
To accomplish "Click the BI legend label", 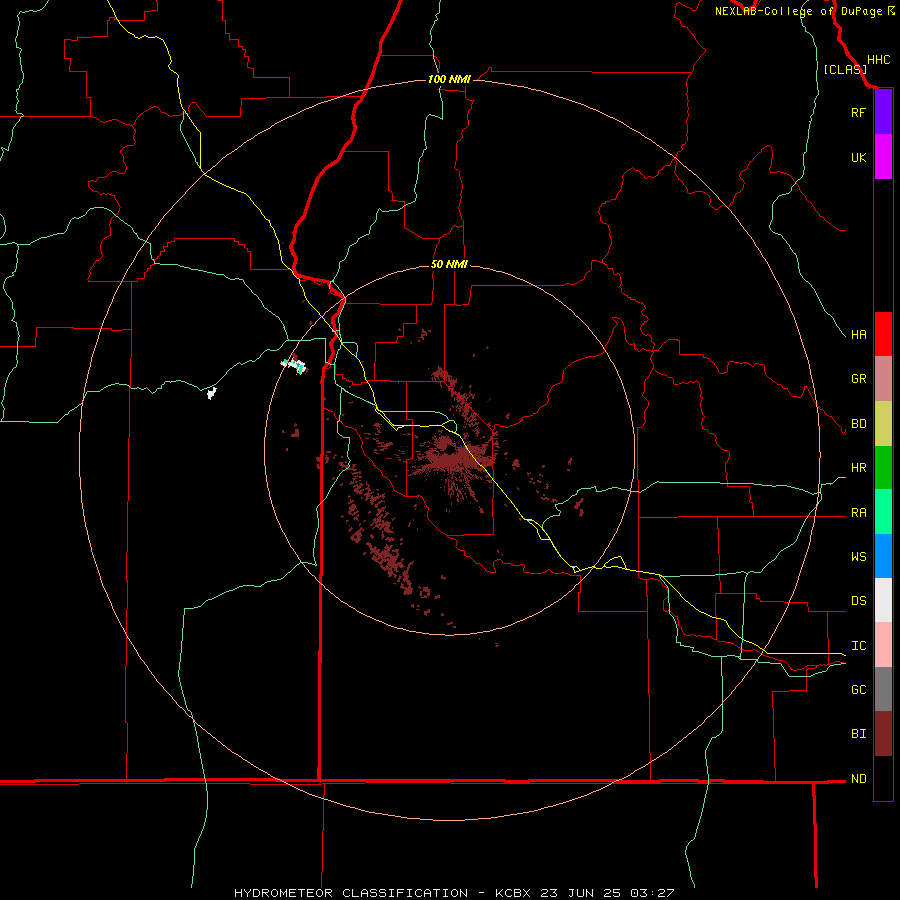I will pyautogui.click(x=858, y=734).
